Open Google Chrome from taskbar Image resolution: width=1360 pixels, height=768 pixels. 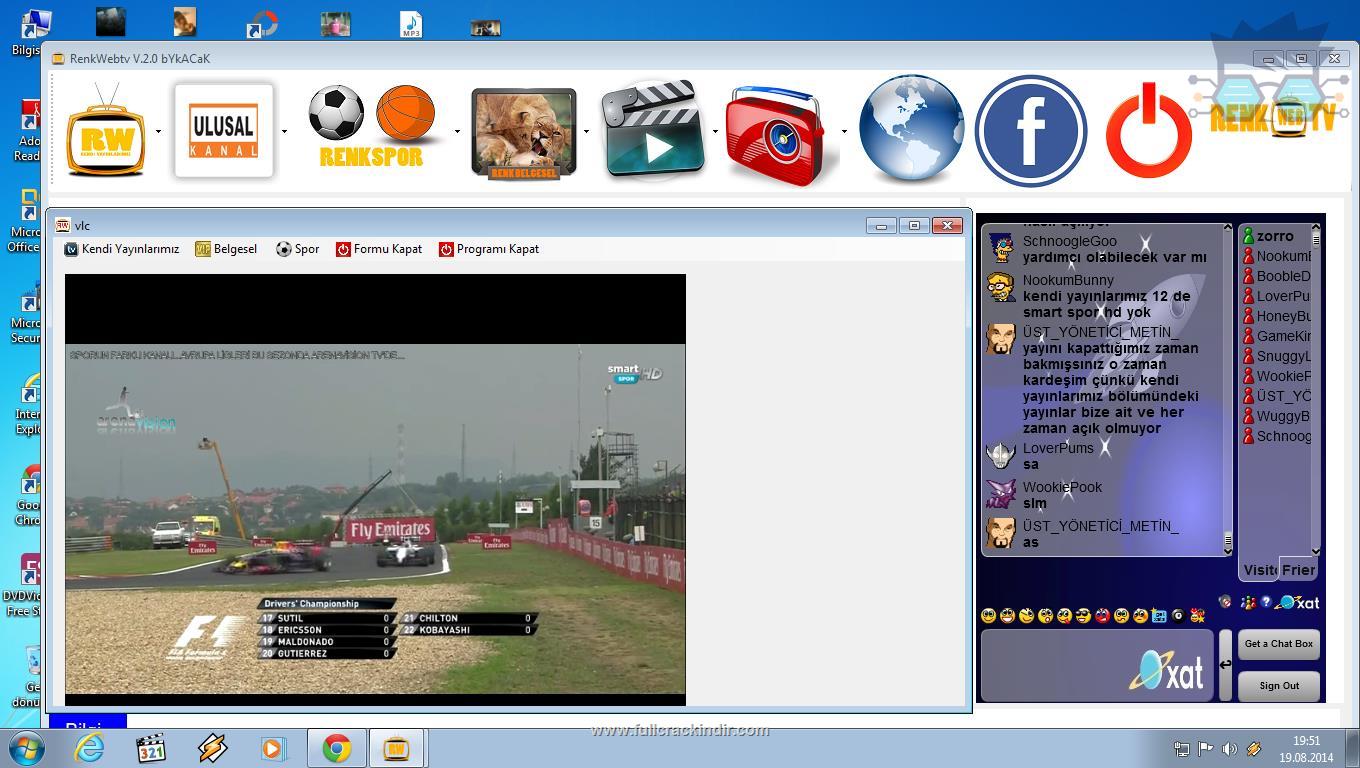click(337, 748)
